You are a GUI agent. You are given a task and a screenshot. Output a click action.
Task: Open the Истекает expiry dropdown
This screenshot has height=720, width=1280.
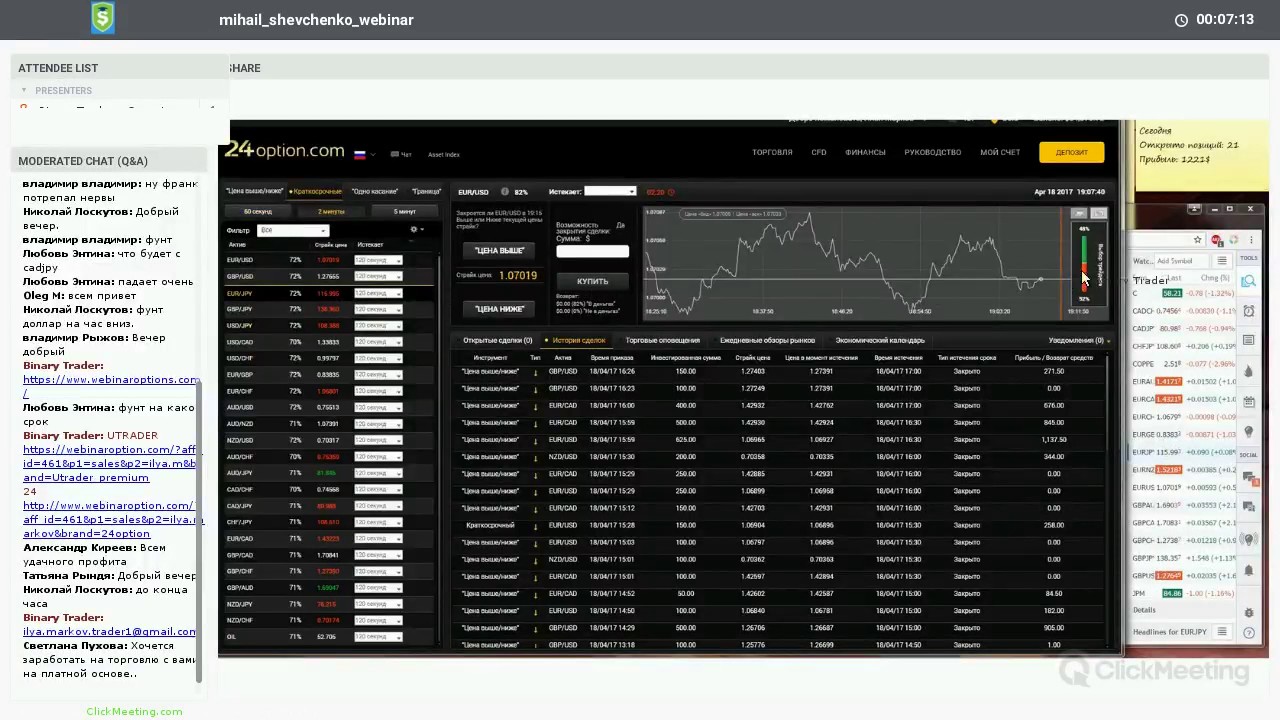(610, 191)
